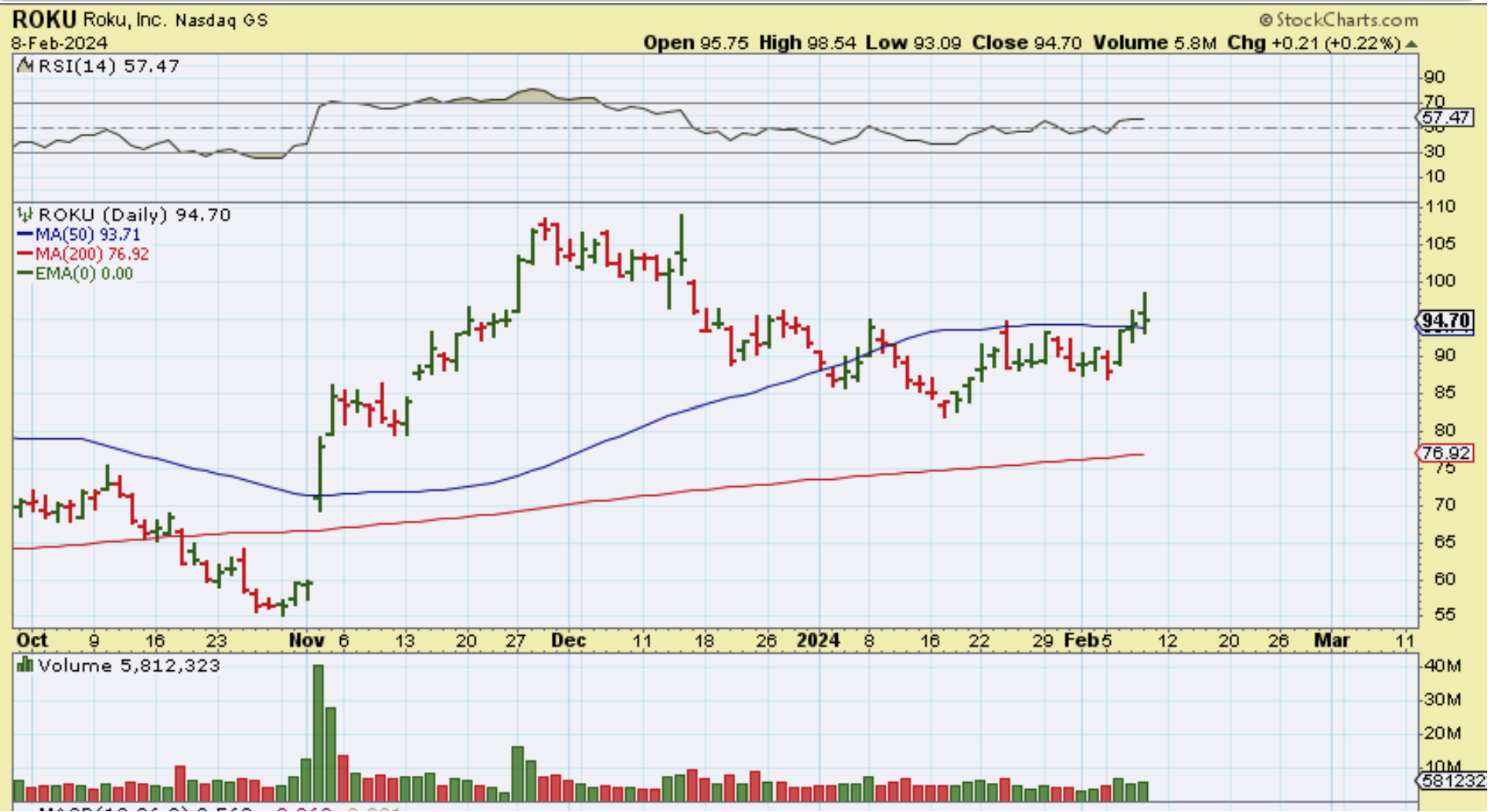Click the Volume panel bar-chart icon
The height and width of the screenshot is (812, 1488).
tap(25, 666)
